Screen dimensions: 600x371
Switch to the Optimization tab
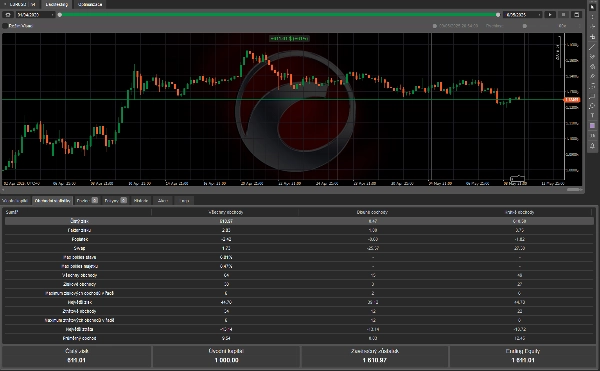coord(90,4)
